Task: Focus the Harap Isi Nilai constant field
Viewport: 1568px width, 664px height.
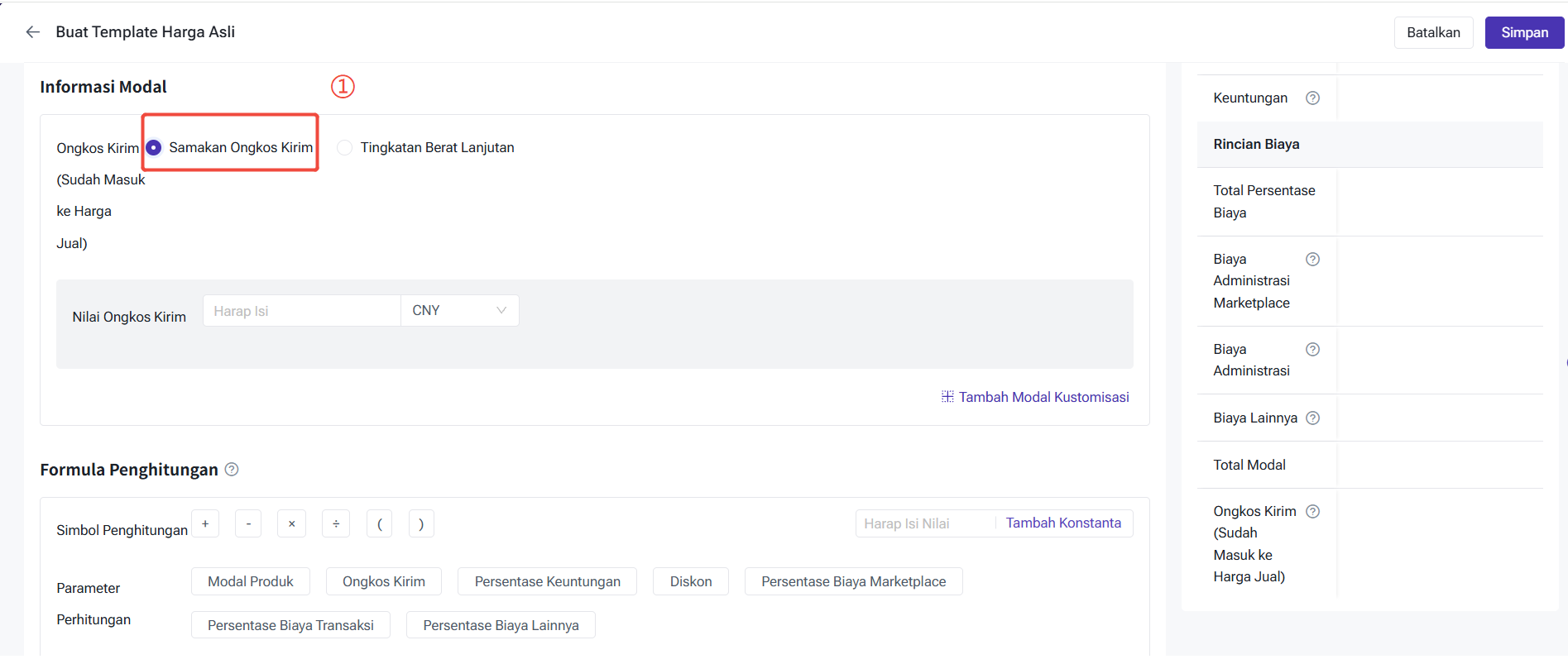Action: coord(923,524)
